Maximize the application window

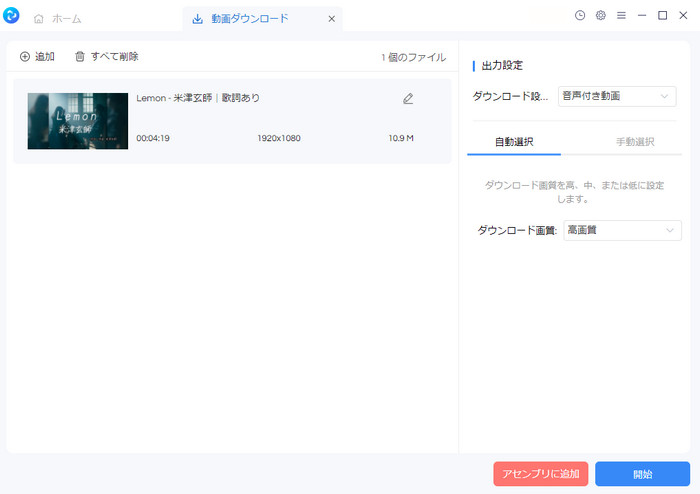coord(662,16)
